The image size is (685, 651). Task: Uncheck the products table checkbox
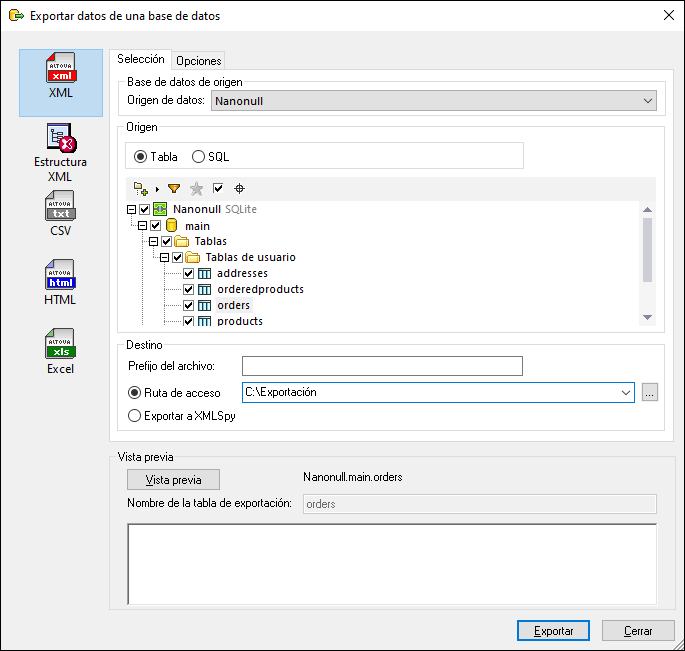[x=188, y=321]
